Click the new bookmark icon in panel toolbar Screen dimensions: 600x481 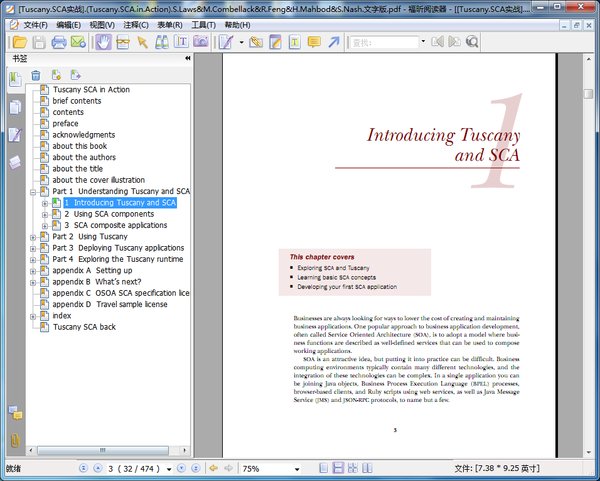tap(56, 75)
